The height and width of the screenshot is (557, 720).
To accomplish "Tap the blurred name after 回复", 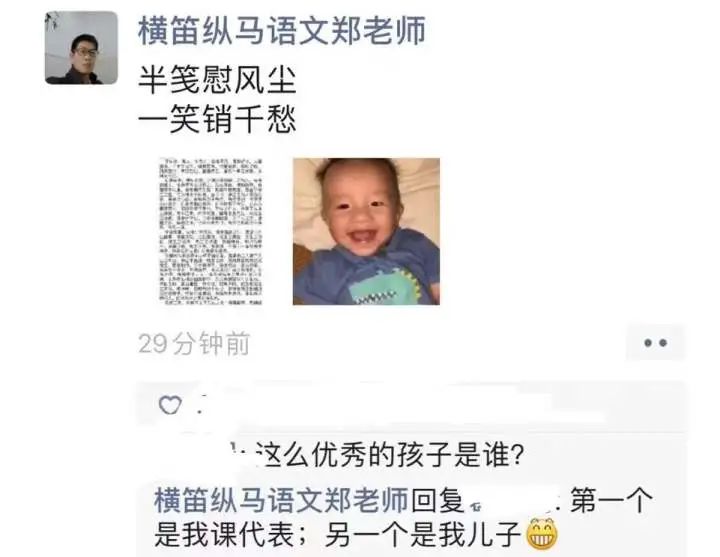I will (x=512, y=501).
